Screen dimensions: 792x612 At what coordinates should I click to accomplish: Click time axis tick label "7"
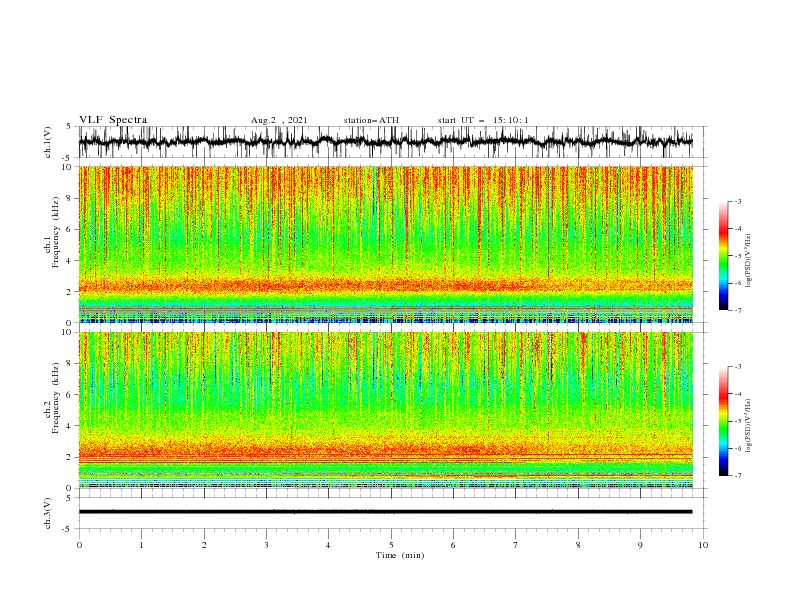pyautogui.click(x=516, y=545)
